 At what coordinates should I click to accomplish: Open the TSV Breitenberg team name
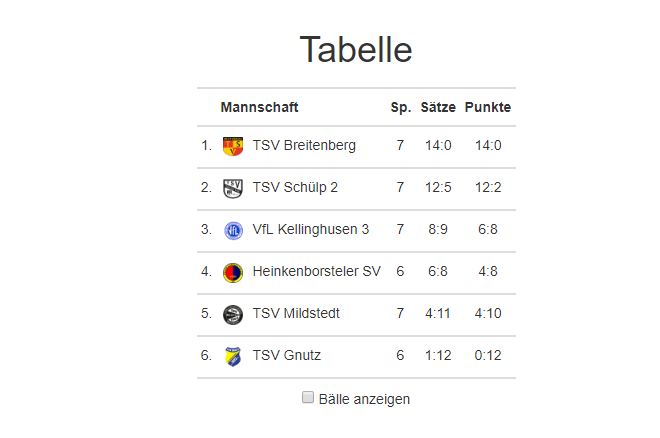[x=304, y=145]
